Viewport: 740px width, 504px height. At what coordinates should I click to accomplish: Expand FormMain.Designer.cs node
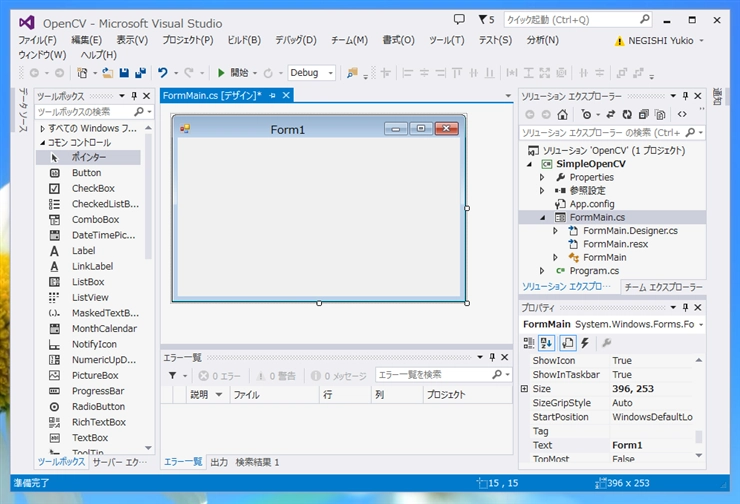pos(555,231)
